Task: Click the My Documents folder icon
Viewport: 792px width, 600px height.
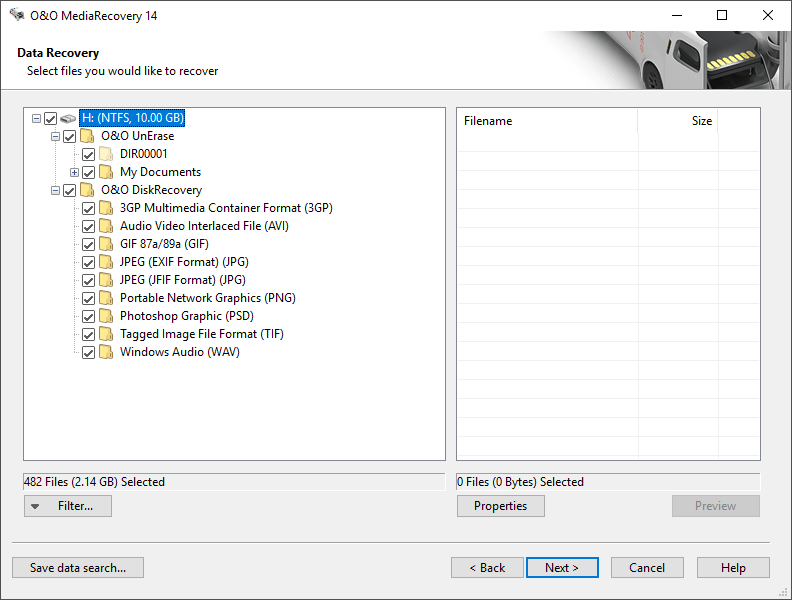Action: pyautogui.click(x=106, y=172)
